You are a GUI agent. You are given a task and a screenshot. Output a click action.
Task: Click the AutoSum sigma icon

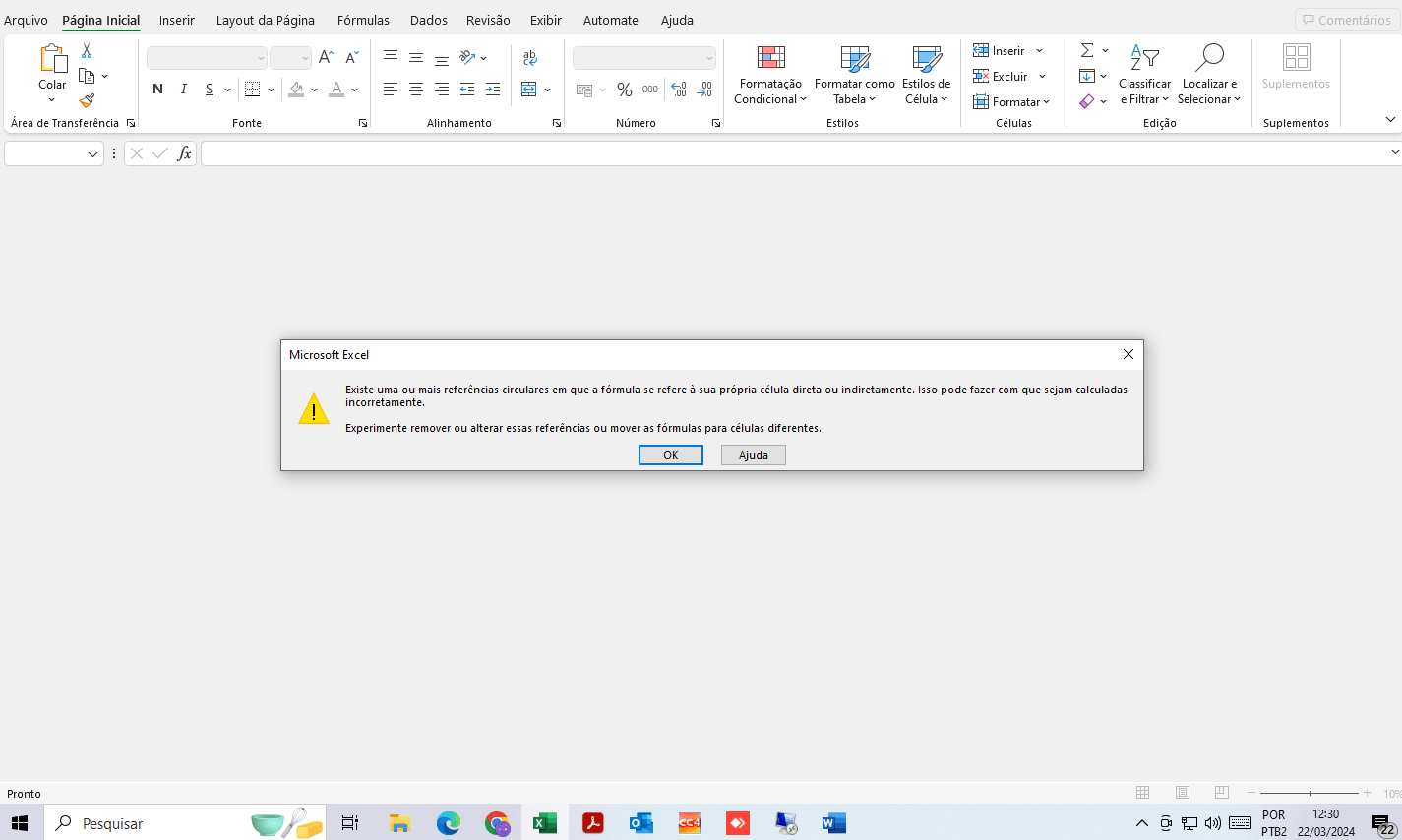click(x=1087, y=50)
